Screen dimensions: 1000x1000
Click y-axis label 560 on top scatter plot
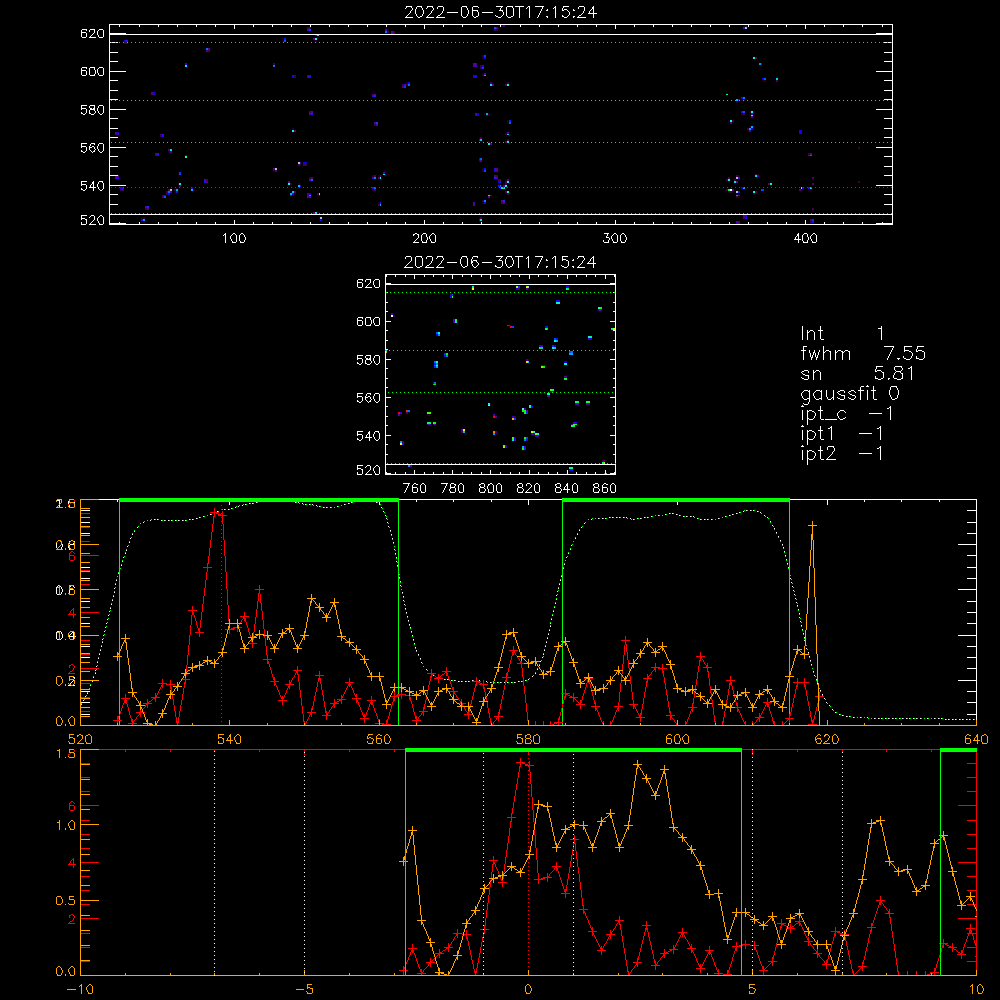pos(92,147)
